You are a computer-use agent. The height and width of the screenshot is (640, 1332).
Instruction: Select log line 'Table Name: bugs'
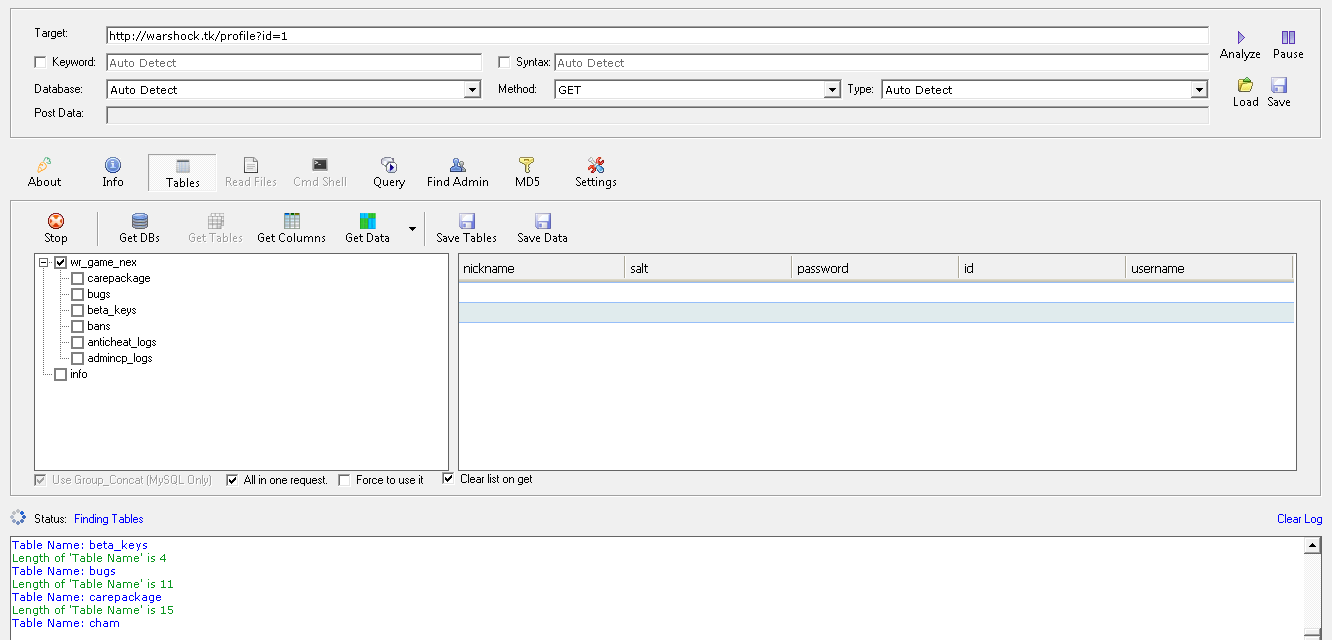64,571
